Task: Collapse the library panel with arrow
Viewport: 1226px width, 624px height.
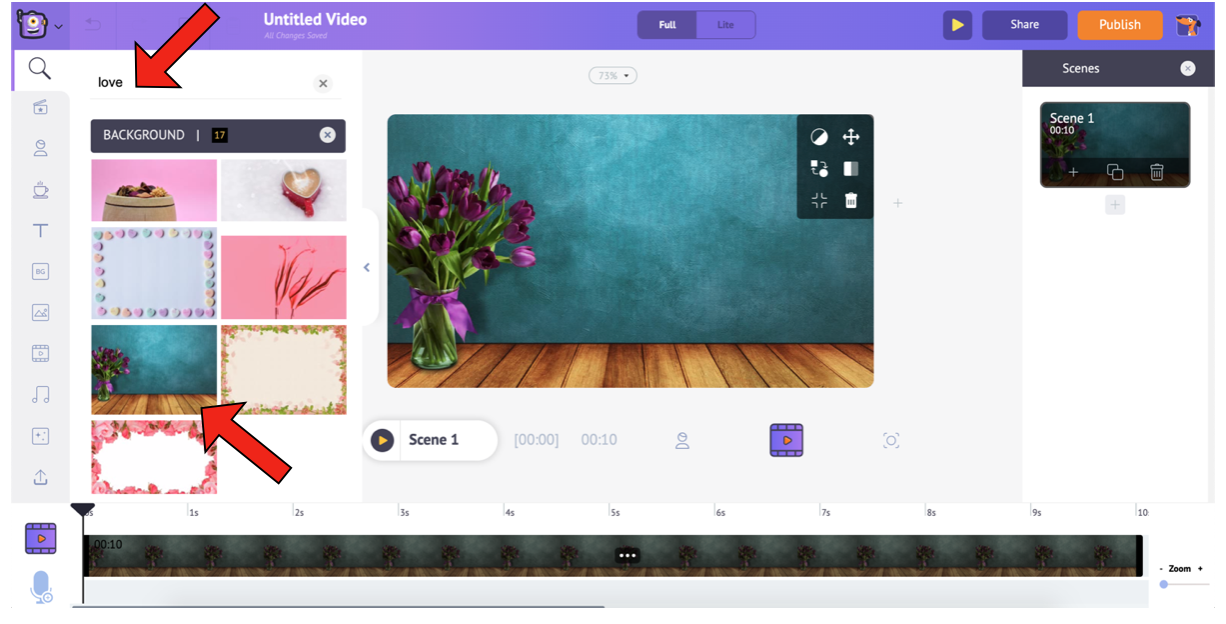Action: pos(366,267)
